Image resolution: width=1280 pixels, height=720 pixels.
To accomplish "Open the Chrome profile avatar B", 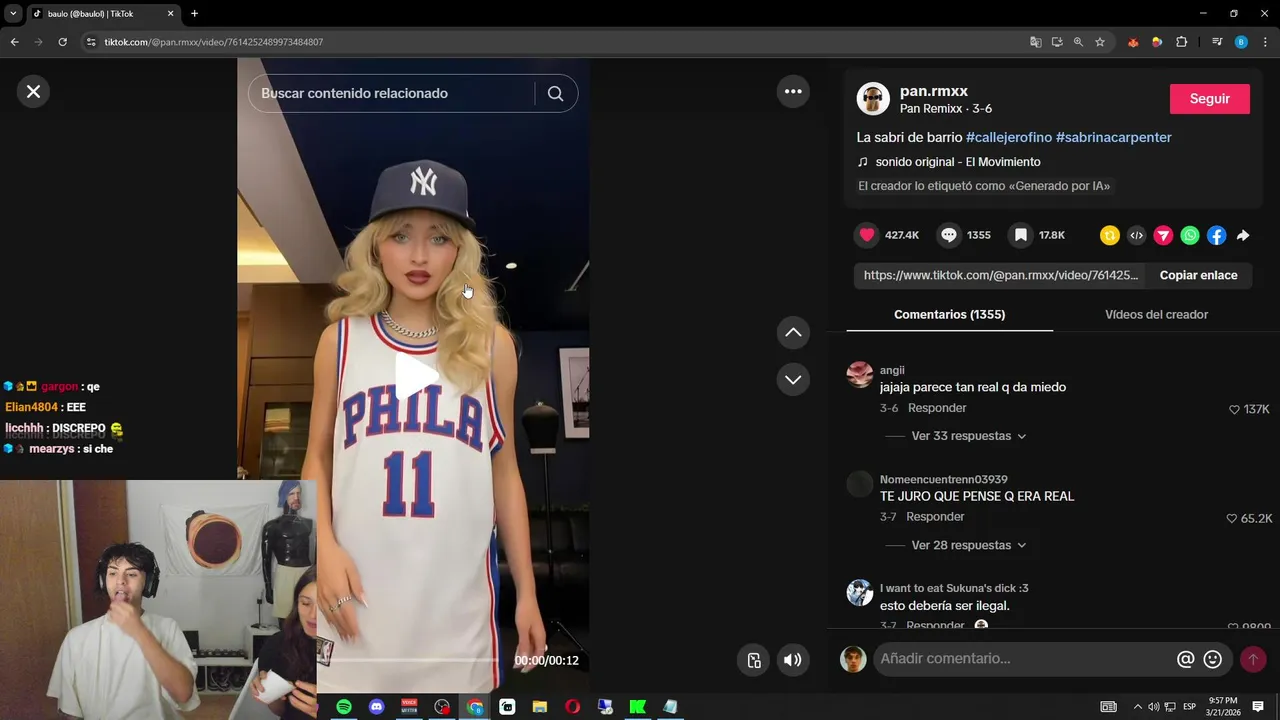I will click(1241, 42).
